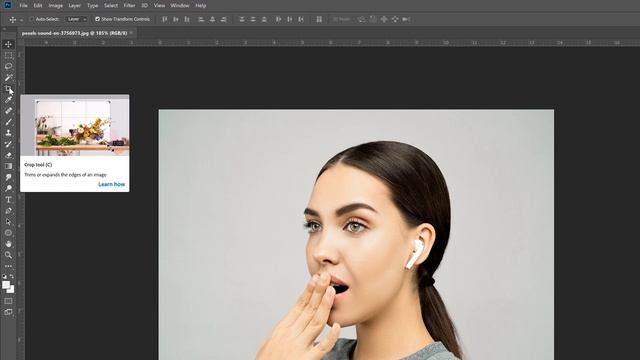Screen dimensions: 640x360
Task: Select the History Brush tool
Action: click(8, 144)
